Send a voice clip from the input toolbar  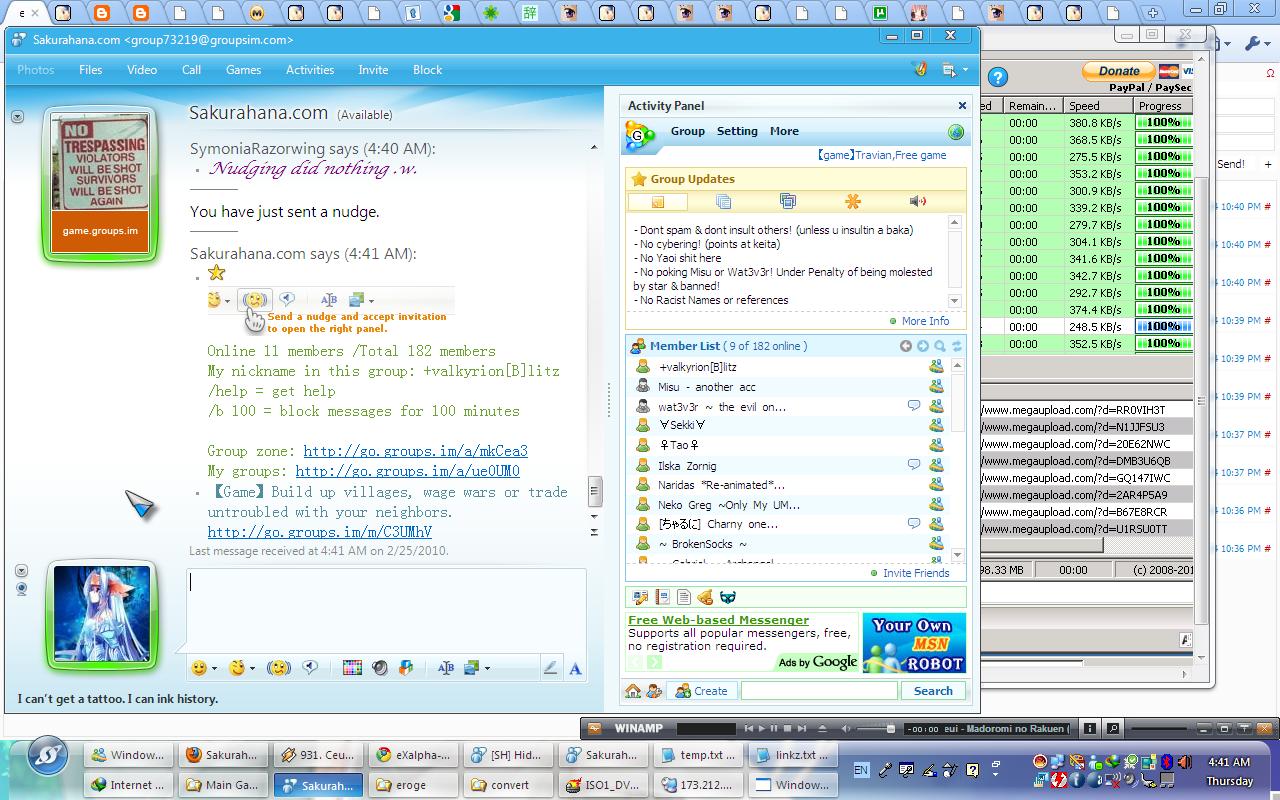click(310, 668)
